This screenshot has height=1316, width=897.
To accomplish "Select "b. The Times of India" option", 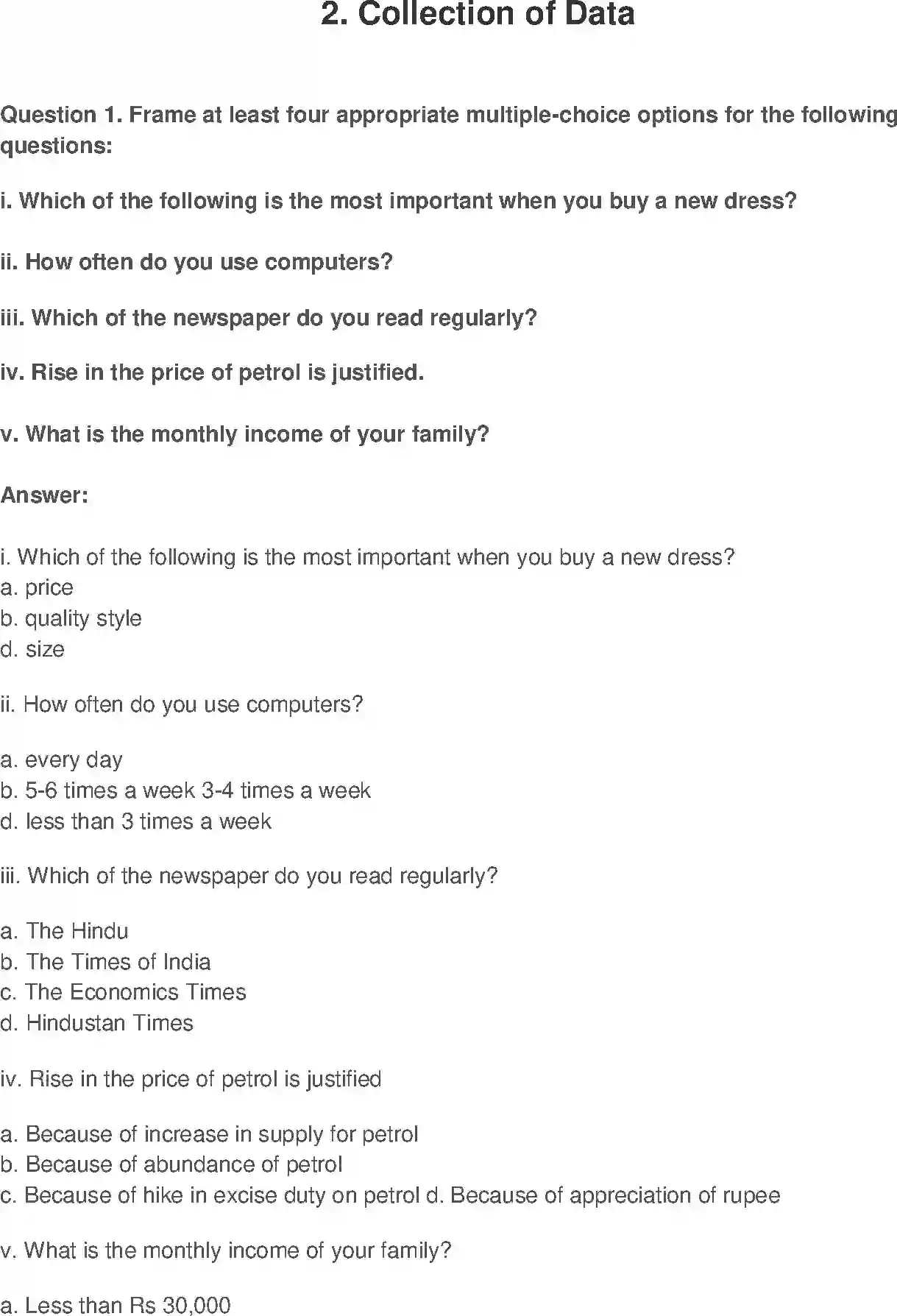I will point(106,962).
